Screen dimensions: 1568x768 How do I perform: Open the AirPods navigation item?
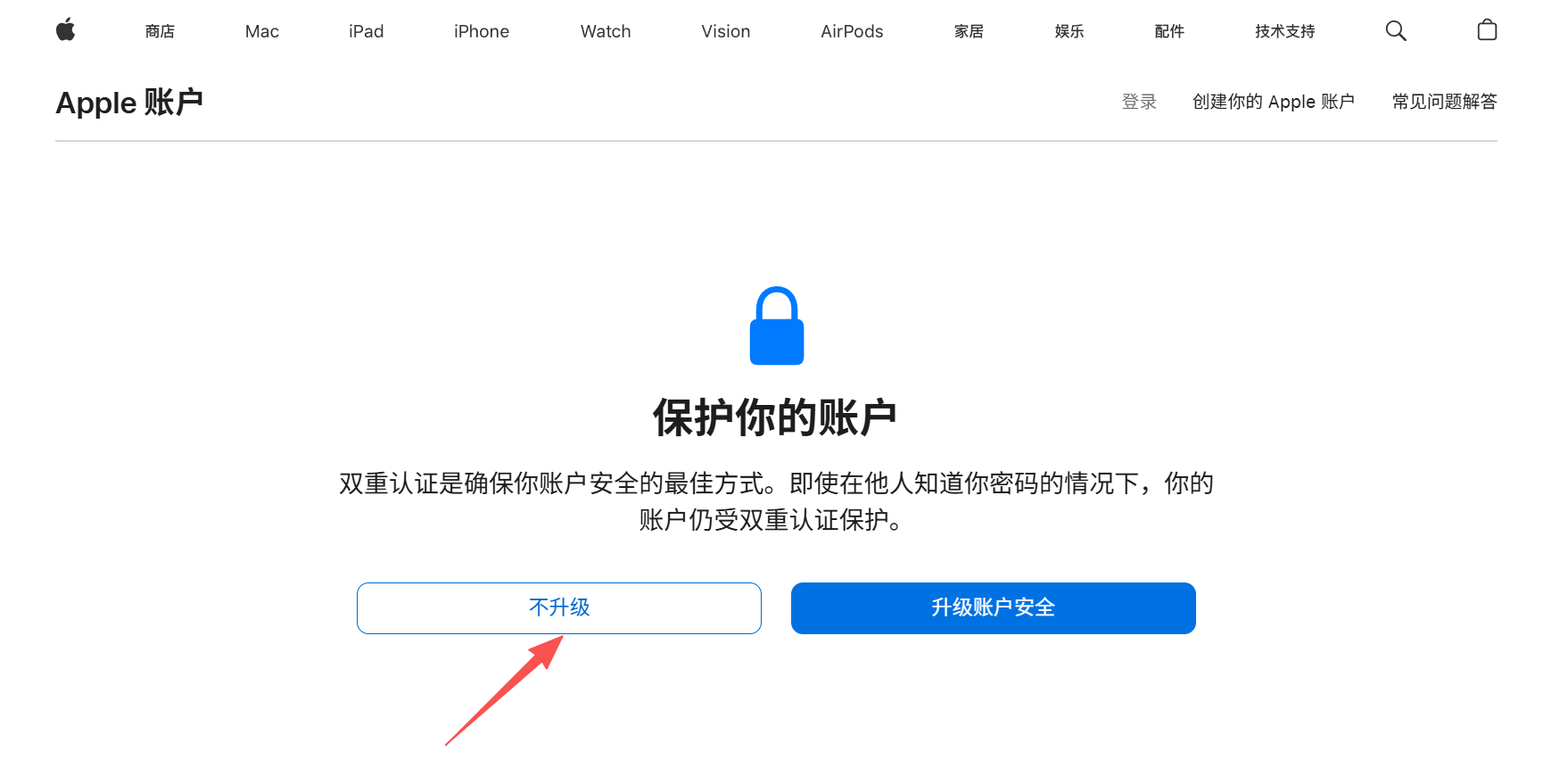(x=852, y=31)
